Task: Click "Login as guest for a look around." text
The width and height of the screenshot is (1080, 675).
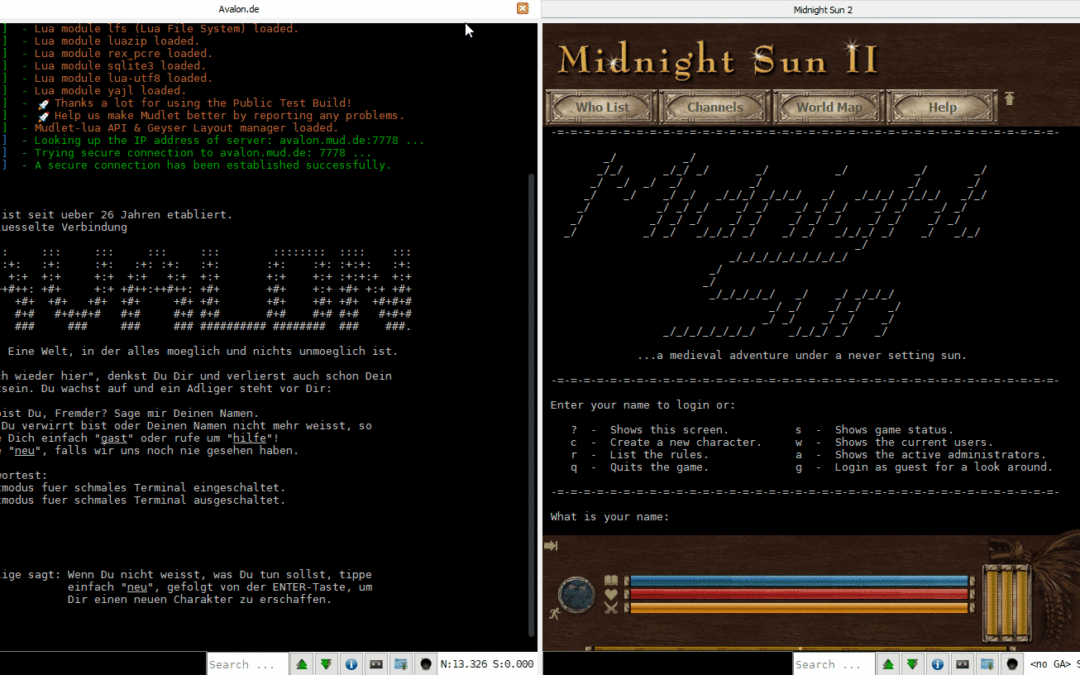Action: pos(944,467)
